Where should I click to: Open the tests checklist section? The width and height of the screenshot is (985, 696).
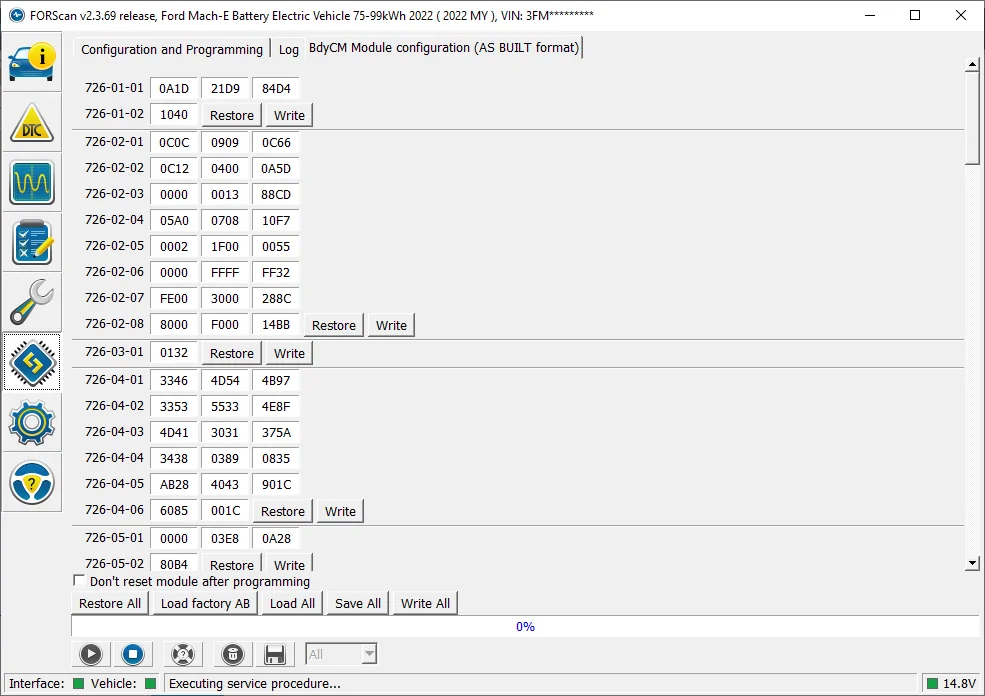[x=32, y=242]
